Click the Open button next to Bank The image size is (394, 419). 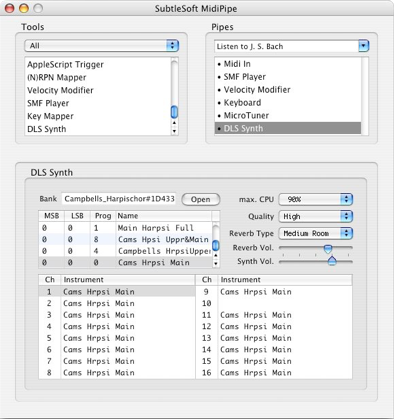click(x=201, y=199)
